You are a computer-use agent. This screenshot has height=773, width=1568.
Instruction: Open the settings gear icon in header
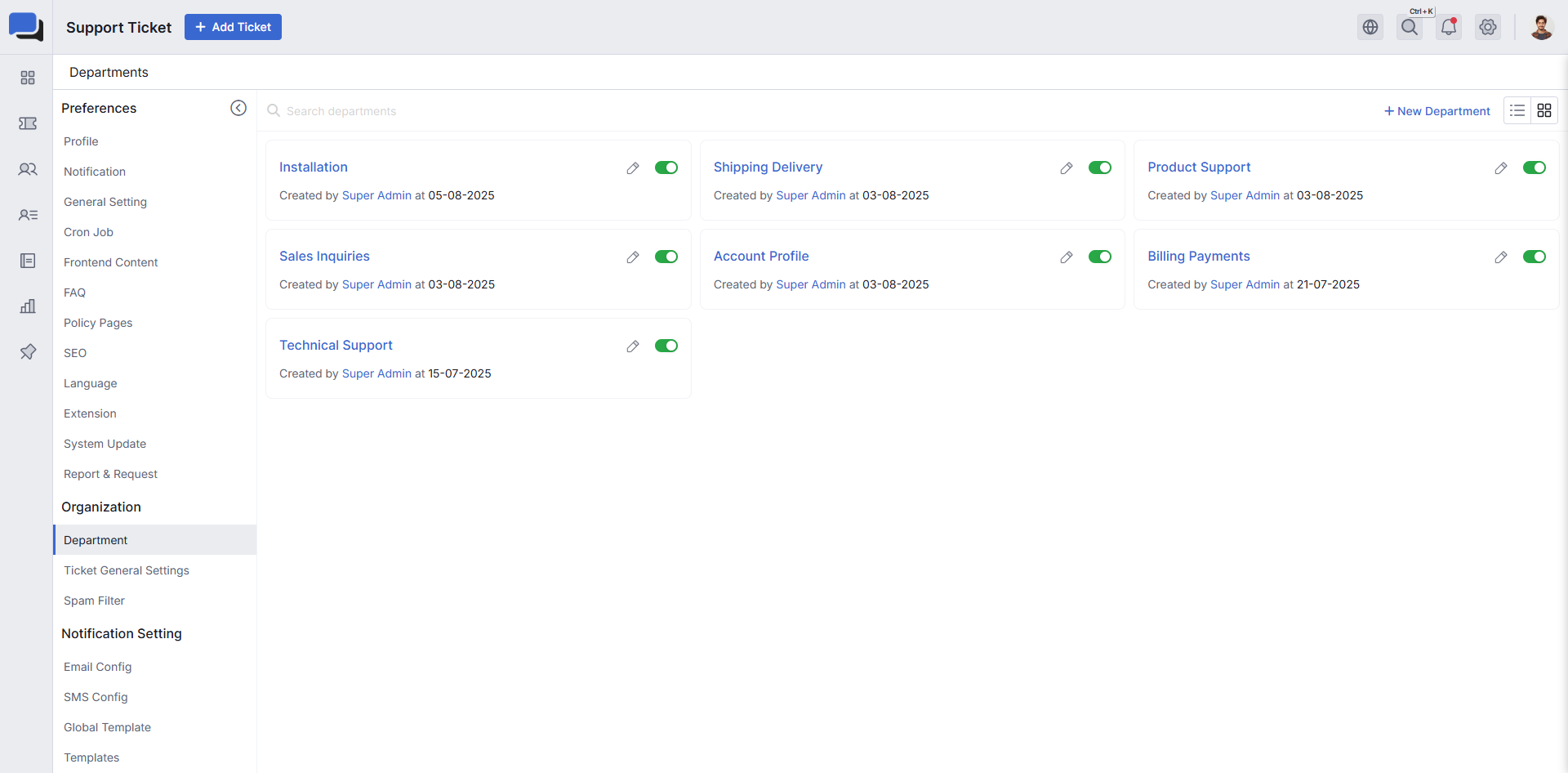(x=1488, y=27)
